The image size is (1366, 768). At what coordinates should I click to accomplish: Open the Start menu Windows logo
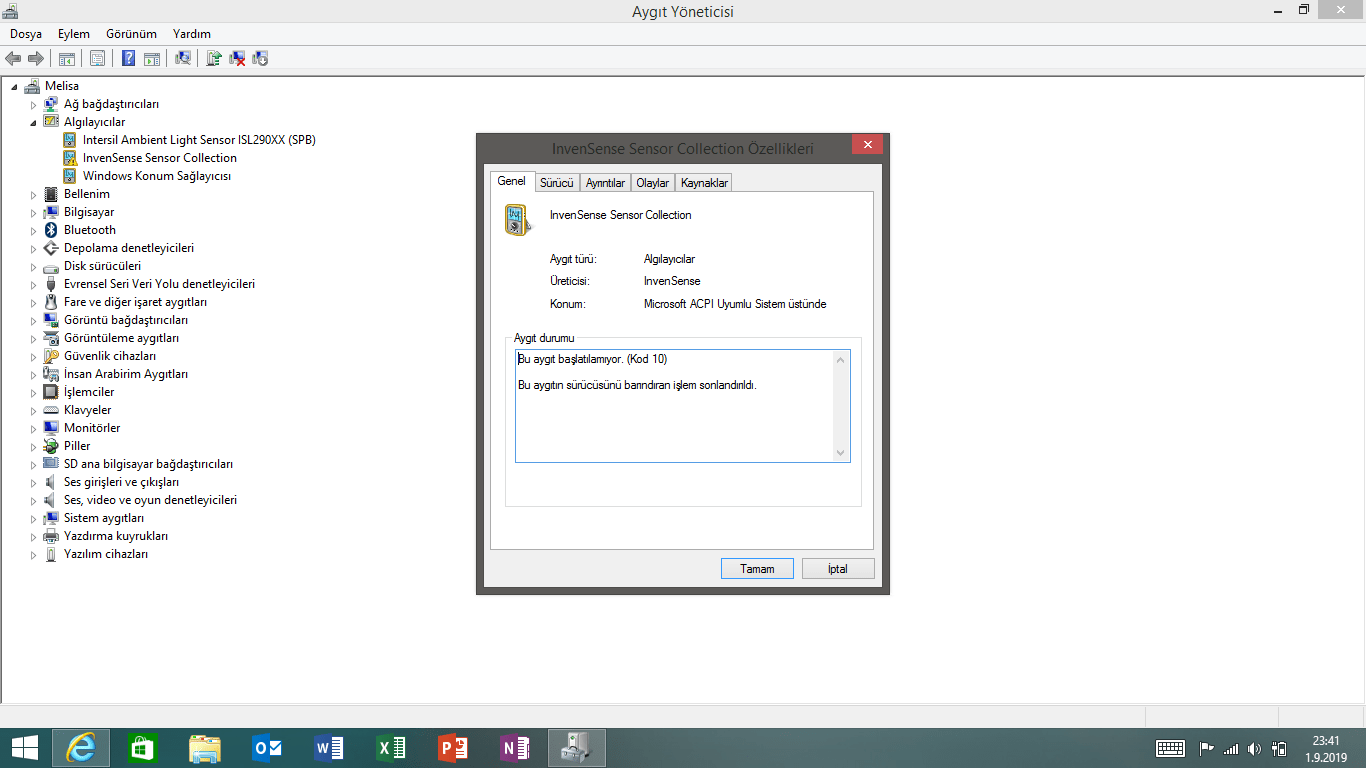(25, 748)
